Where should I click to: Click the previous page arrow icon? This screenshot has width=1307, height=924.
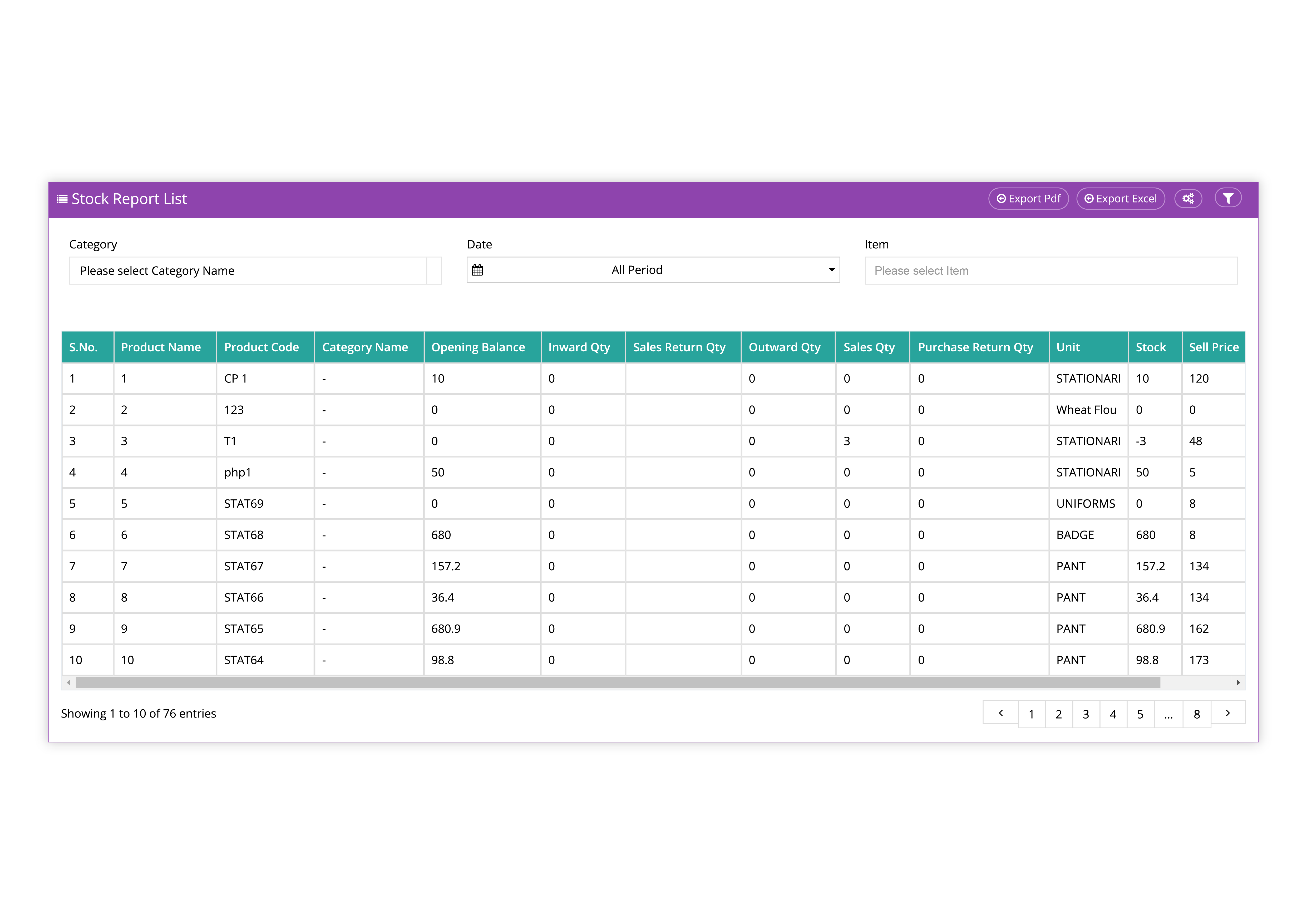click(1003, 713)
